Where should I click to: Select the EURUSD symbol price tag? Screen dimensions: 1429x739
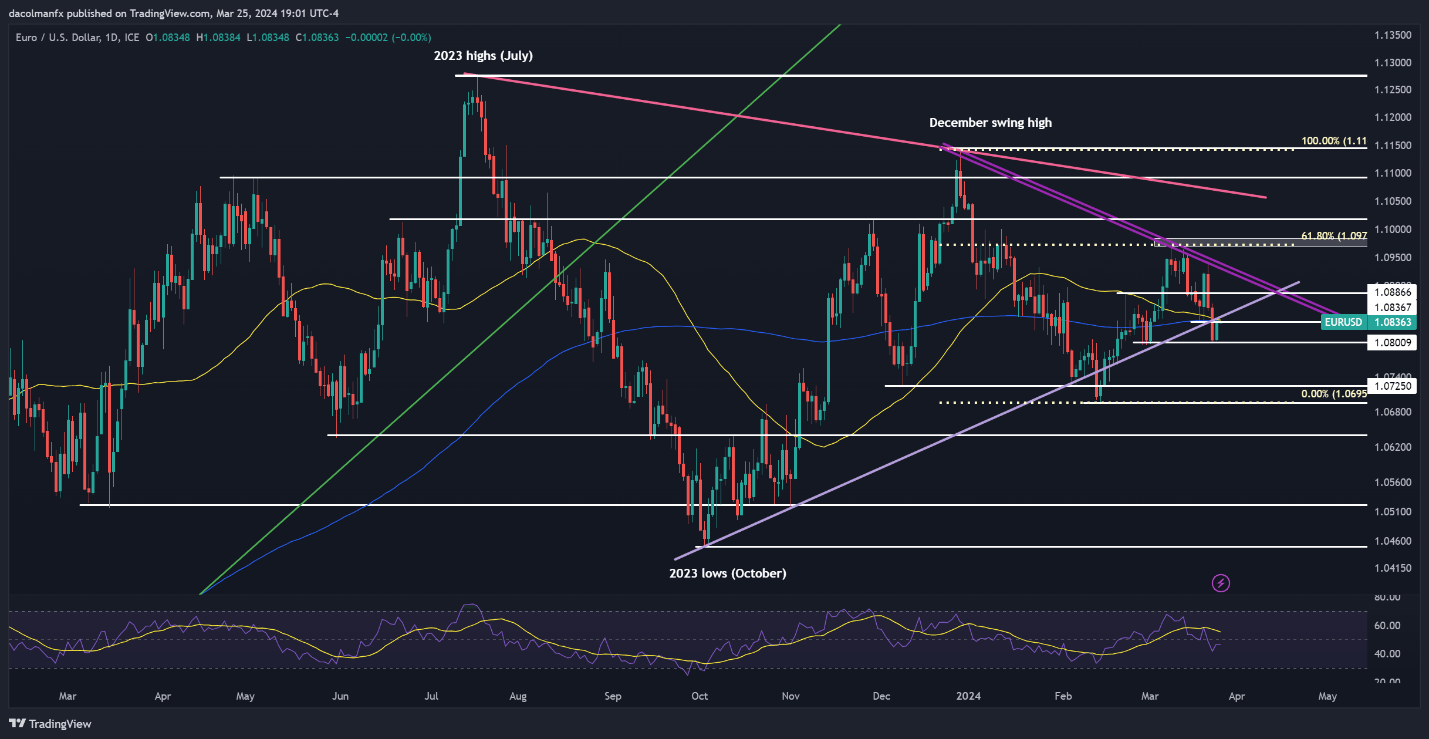(x=1342, y=322)
